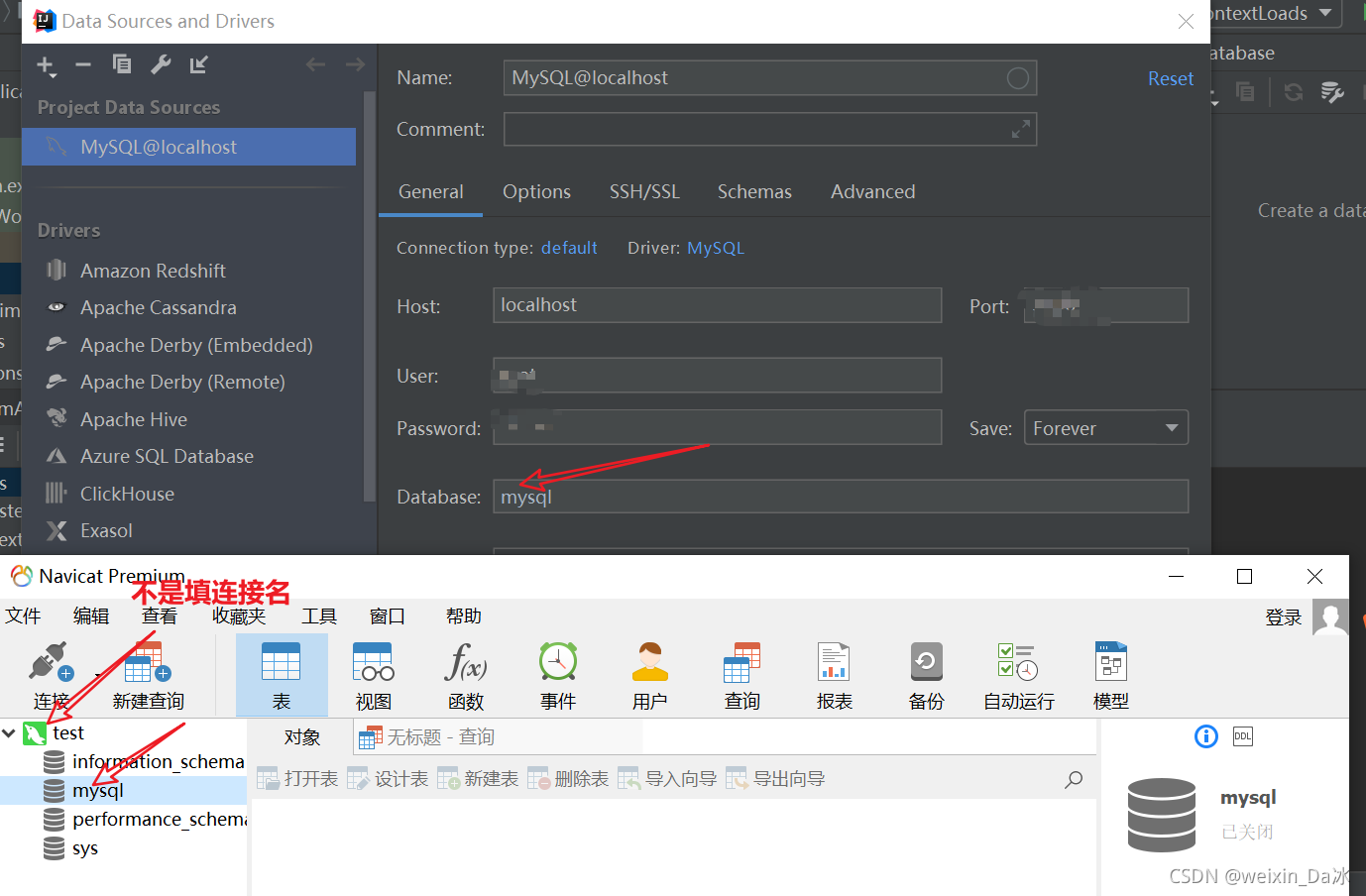Select the 表 table toolbar icon
This screenshot has height=896, width=1366.
pyautogui.click(x=282, y=676)
